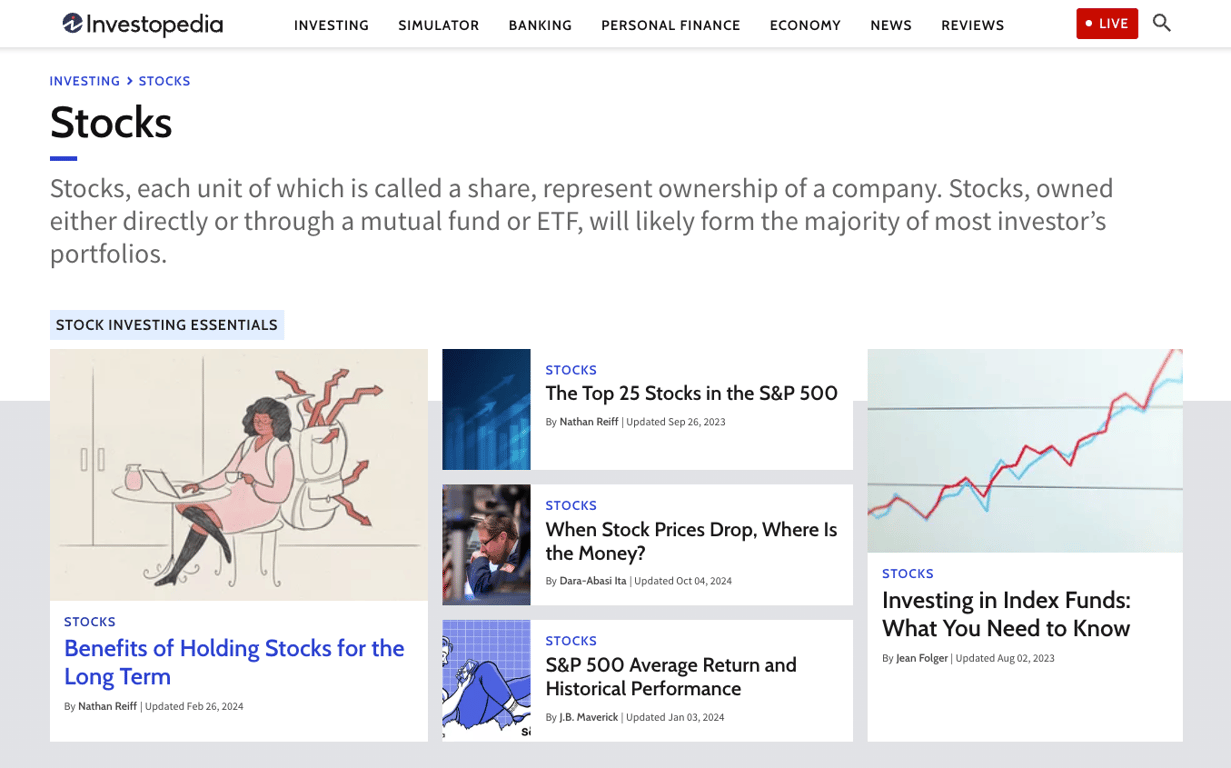Click the worried trader photo thumbnail

[x=486, y=544]
